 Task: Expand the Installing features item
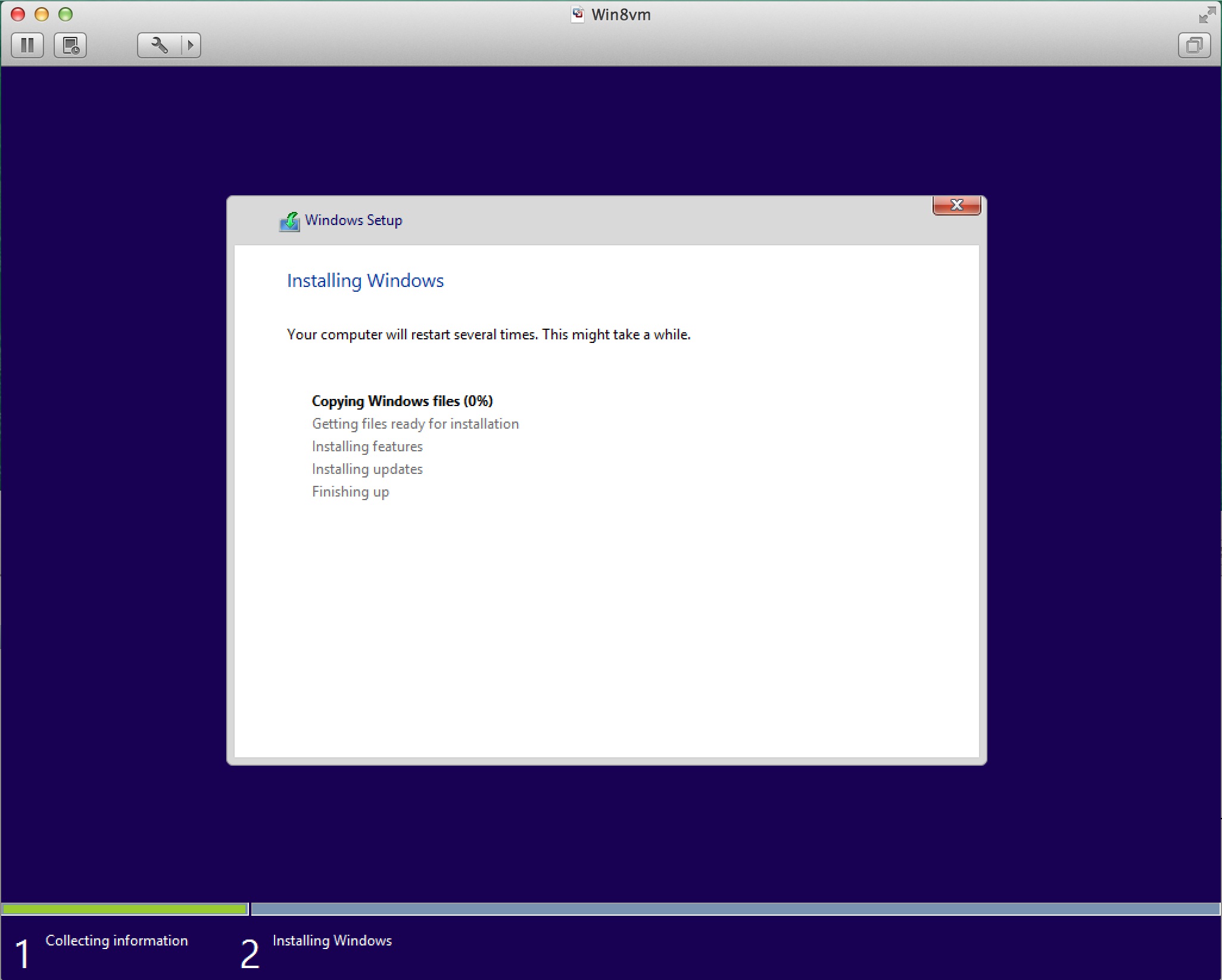[368, 445]
